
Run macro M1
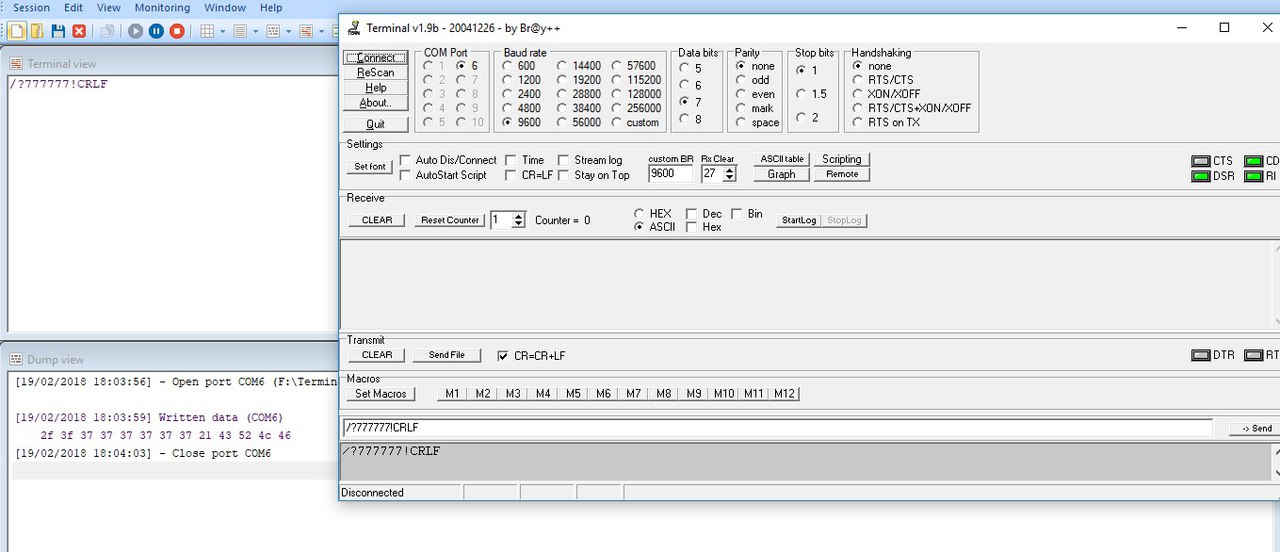point(453,394)
